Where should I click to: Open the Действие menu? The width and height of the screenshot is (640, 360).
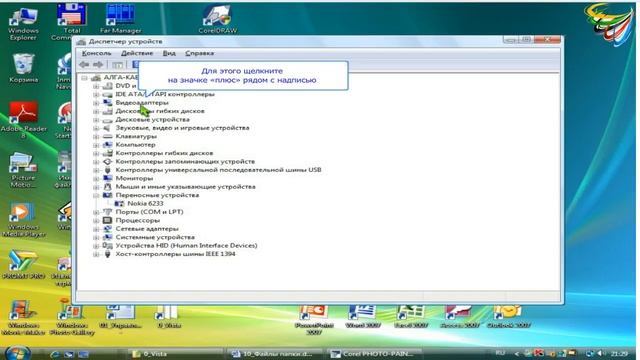click(137, 53)
